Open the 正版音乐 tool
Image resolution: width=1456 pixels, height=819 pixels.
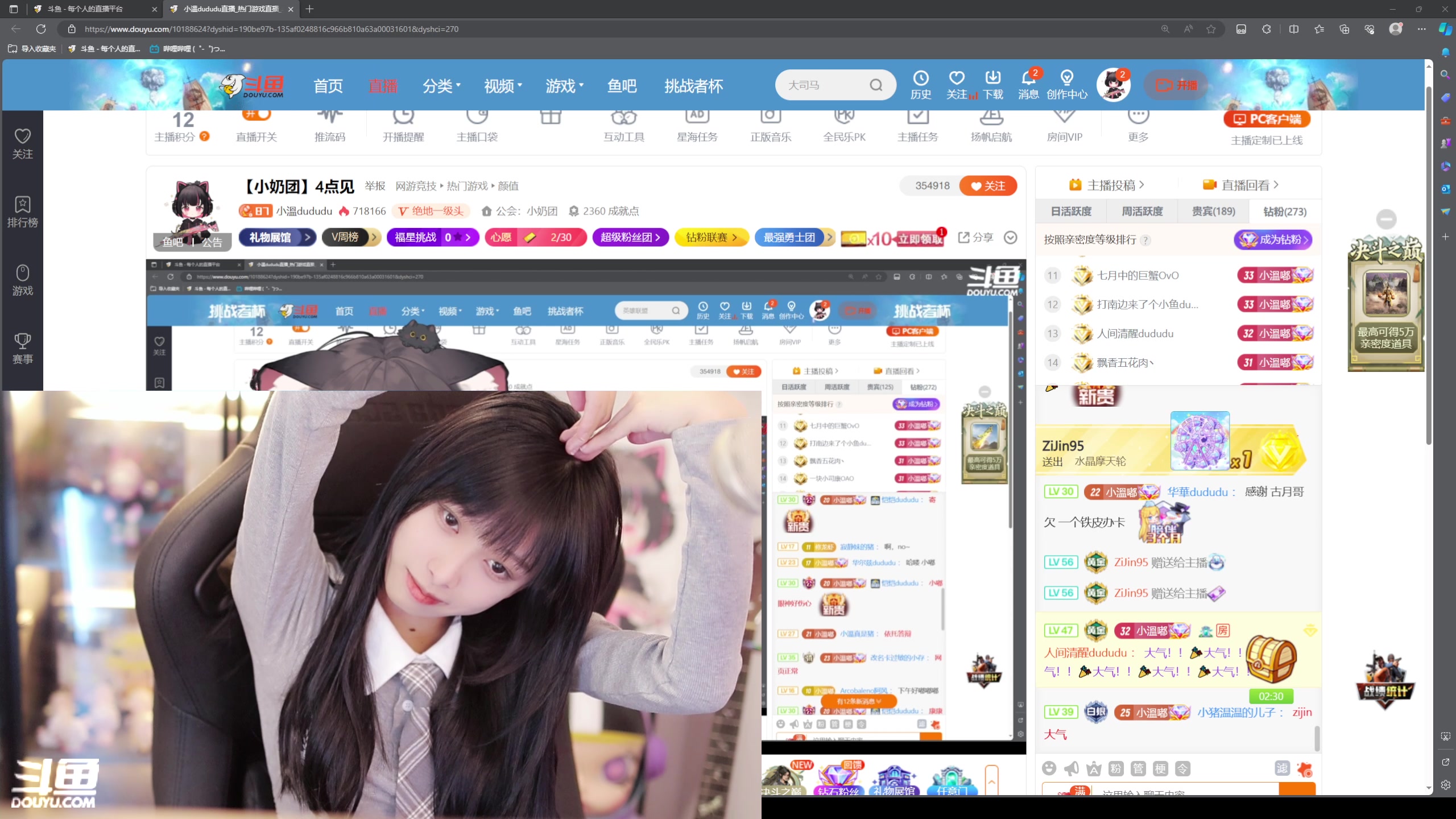(x=771, y=127)
